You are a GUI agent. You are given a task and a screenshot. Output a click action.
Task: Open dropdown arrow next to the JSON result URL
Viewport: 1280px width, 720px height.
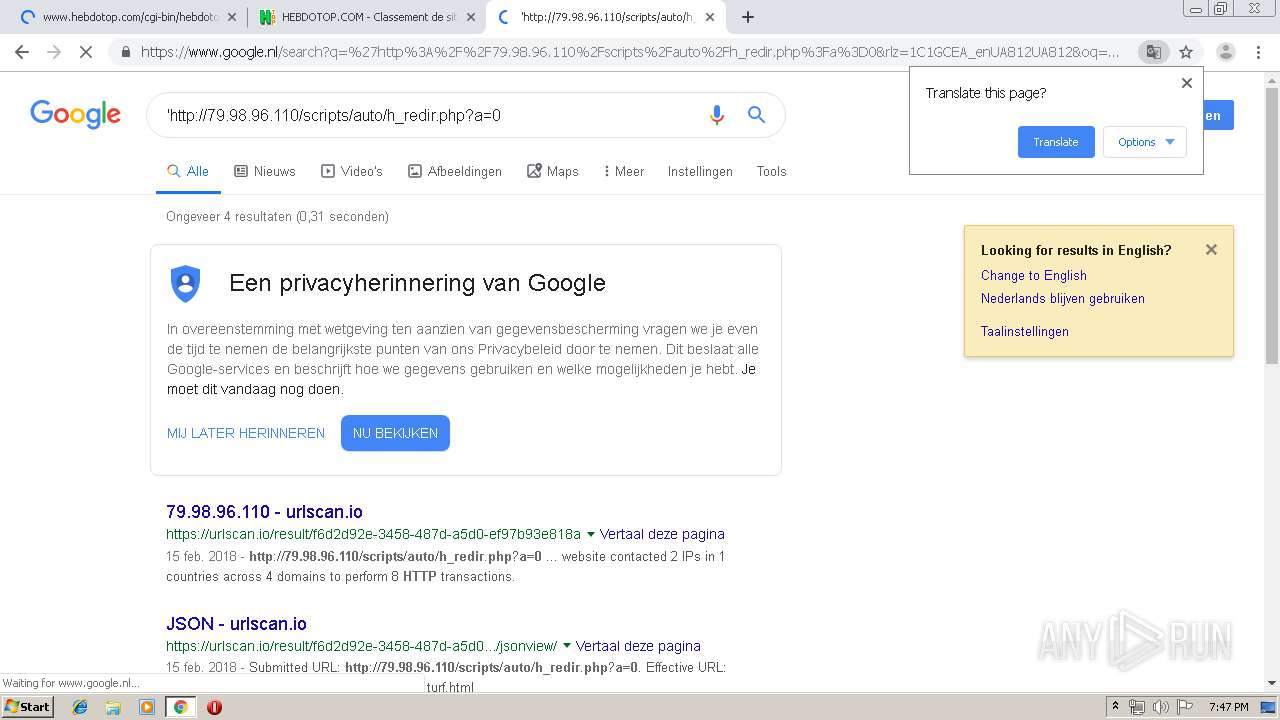point(567,646)
